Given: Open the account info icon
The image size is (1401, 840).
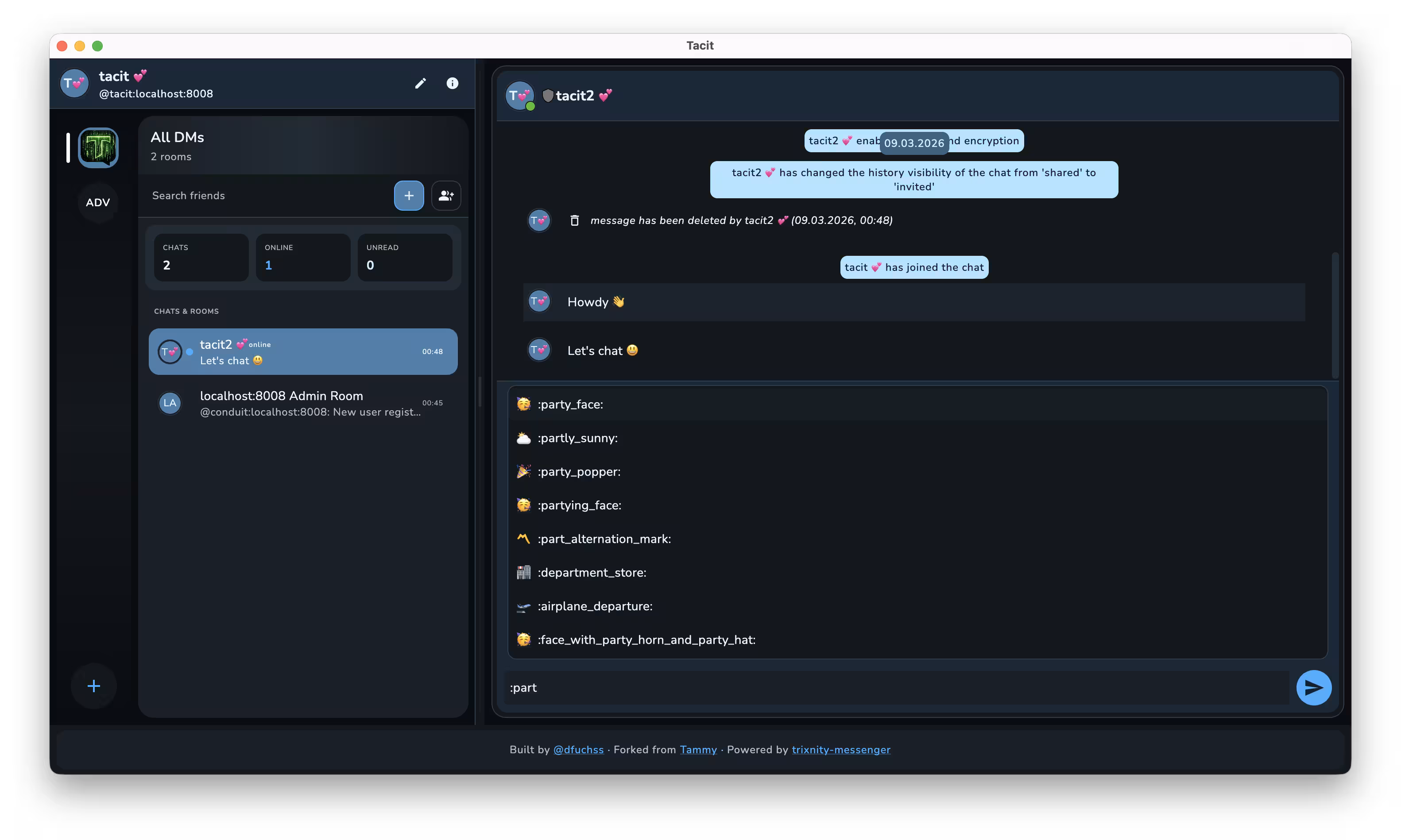Looking at the screenshot, I should [453, 83].
